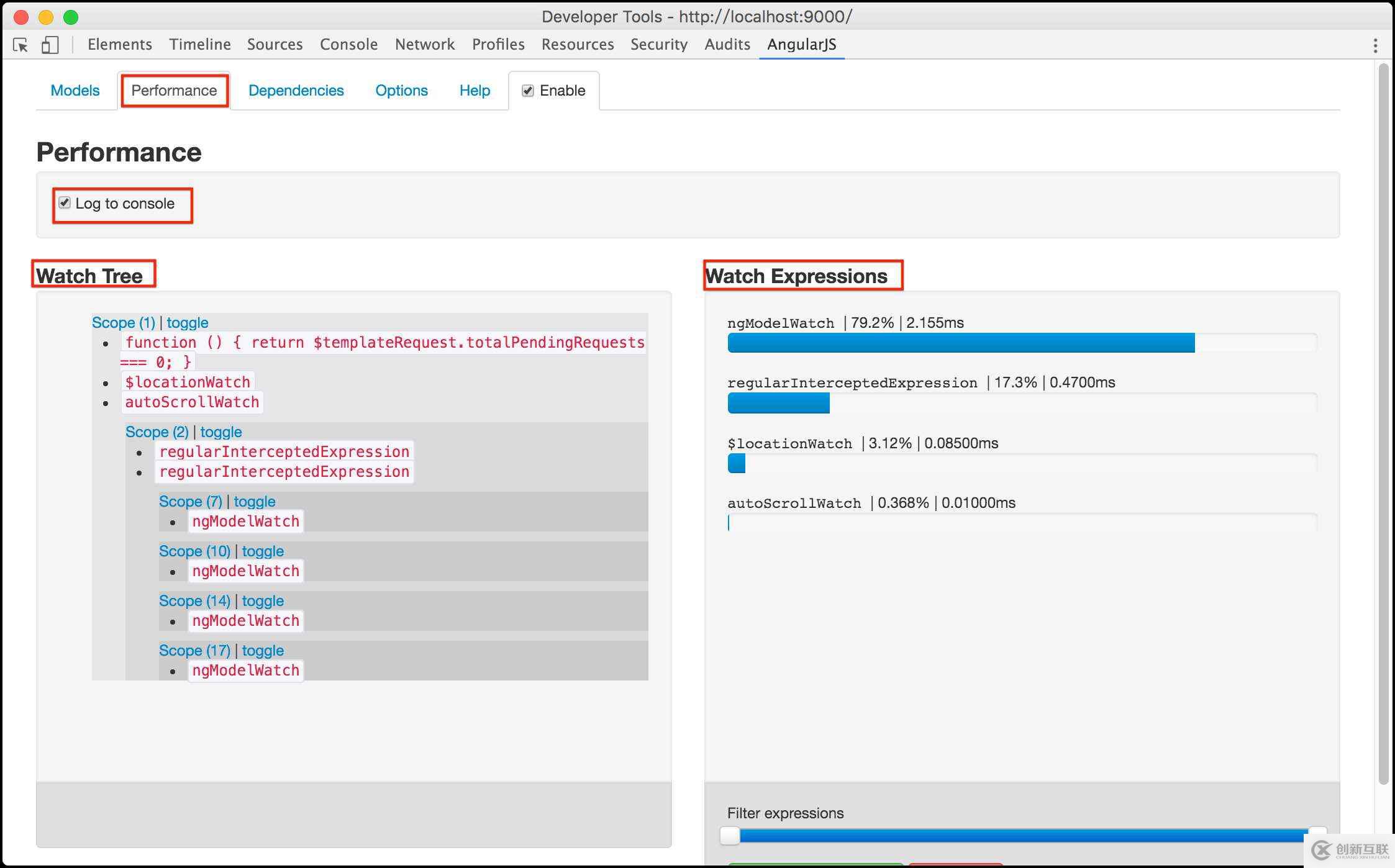Viewport: 1395px width, 868px height.
Task: Switch to the Network panel
Action: pyautogui.click(x=425, y=45)
